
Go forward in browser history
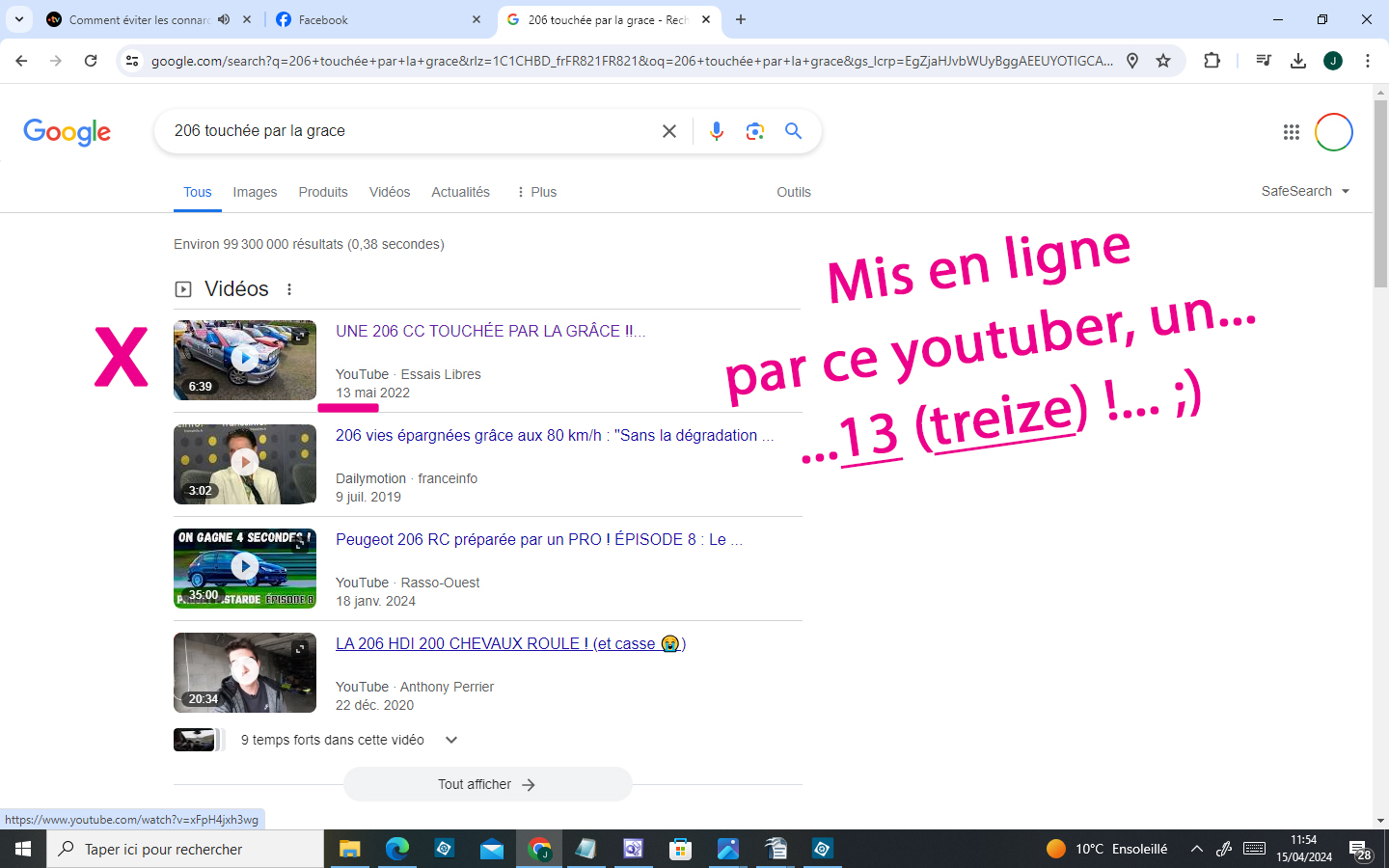[x=56, y=61]
